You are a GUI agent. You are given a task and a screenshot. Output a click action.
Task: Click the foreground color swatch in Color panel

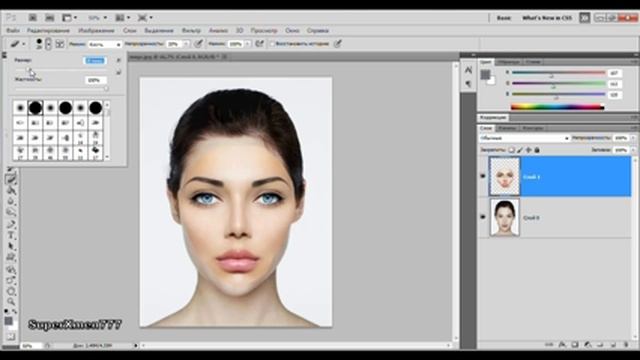485,74
